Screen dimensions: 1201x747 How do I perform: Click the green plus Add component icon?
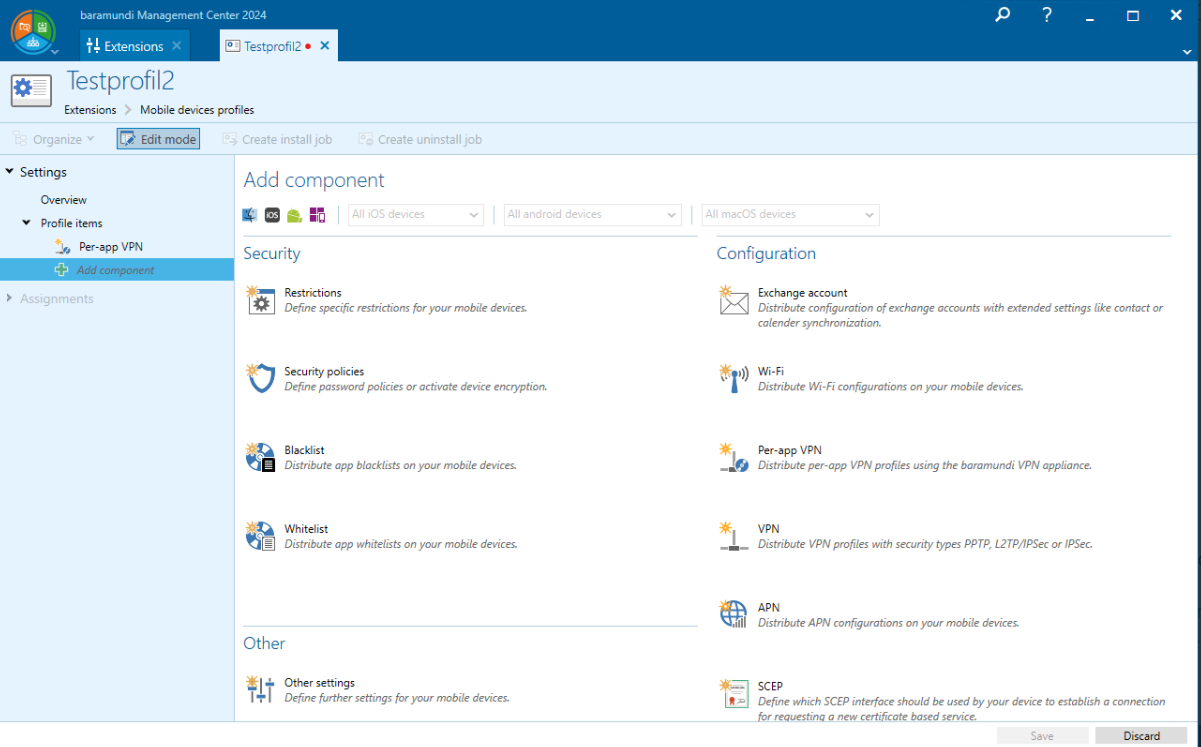[62, 270]
